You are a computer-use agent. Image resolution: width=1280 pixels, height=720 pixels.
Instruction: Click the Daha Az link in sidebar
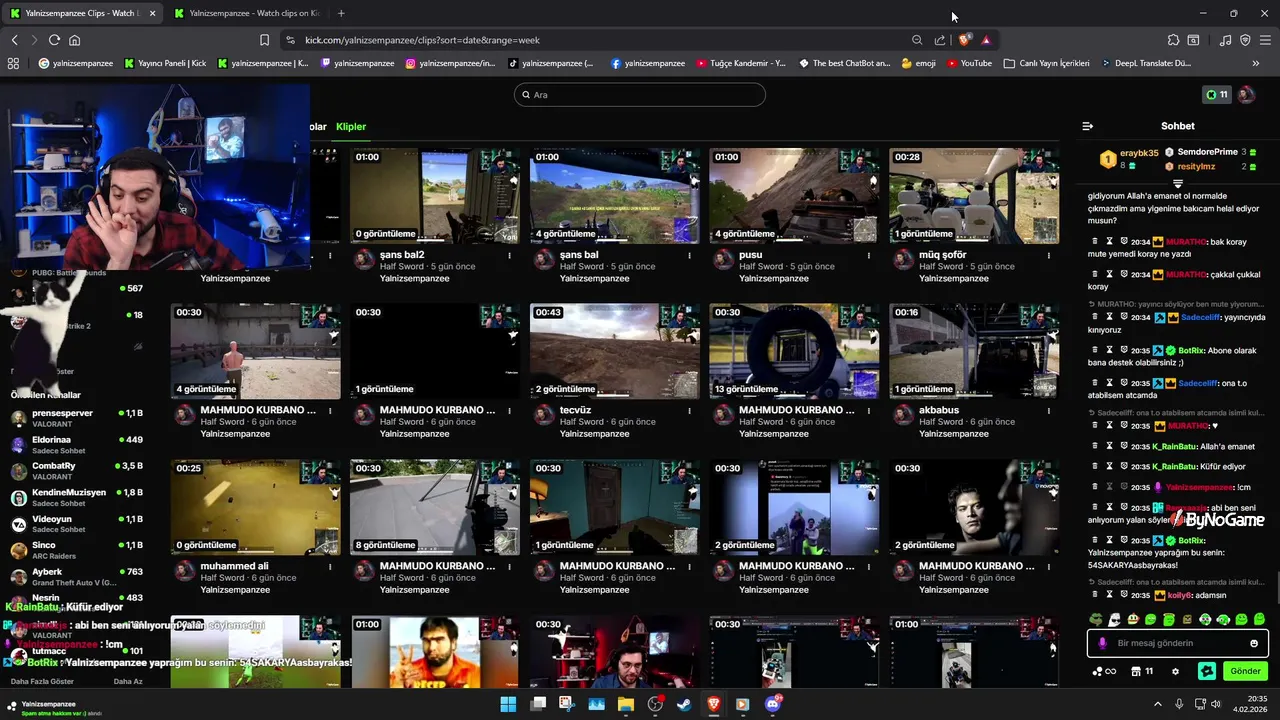click(128, 681)
